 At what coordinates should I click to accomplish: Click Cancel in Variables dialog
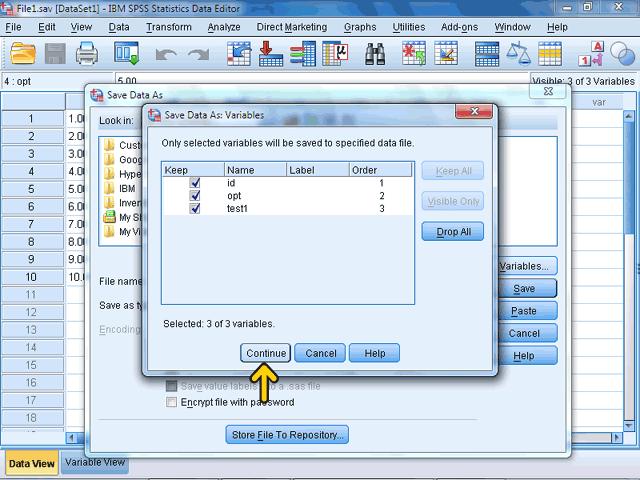click(320, 353)
